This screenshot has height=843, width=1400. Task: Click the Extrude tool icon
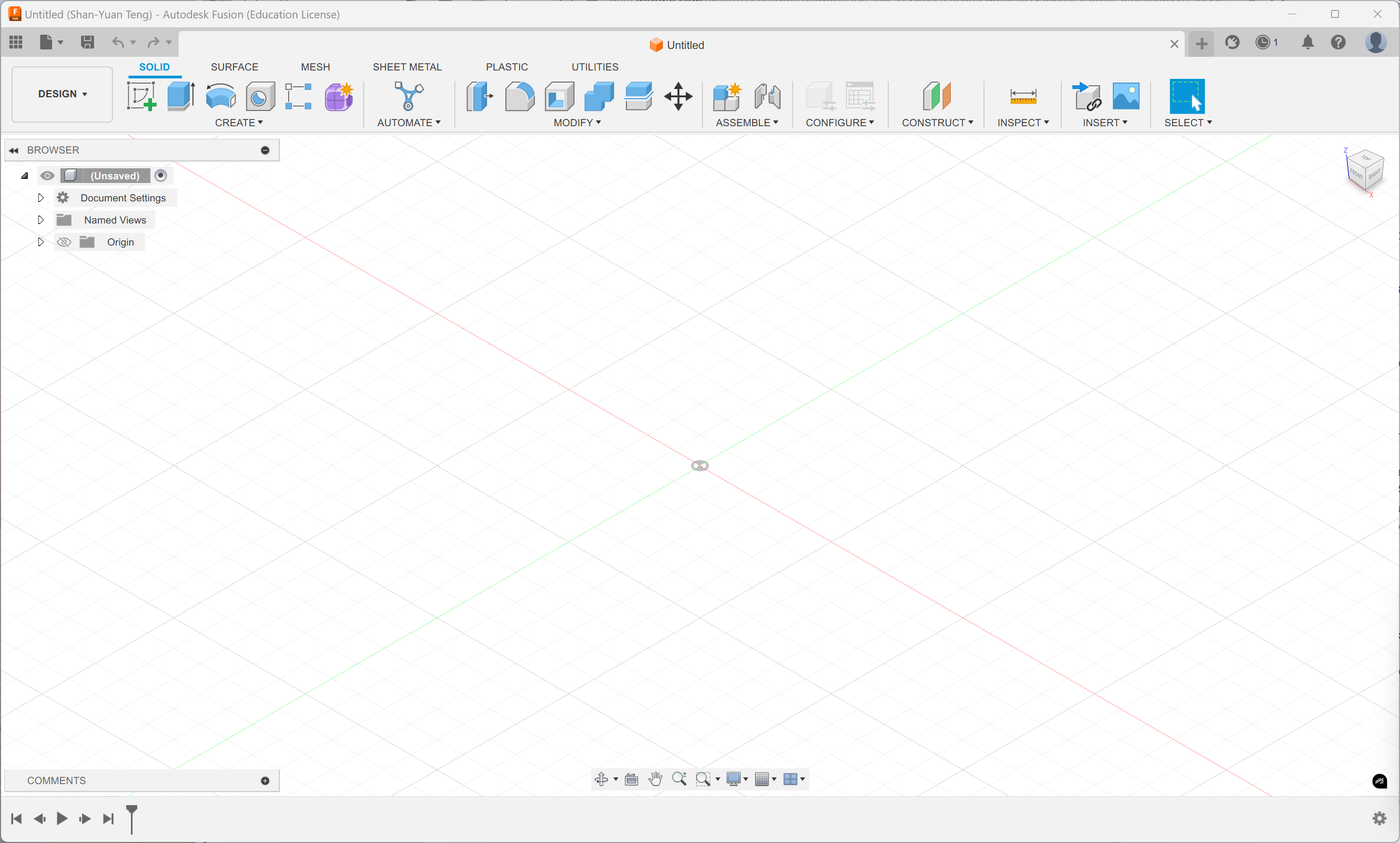180,95
